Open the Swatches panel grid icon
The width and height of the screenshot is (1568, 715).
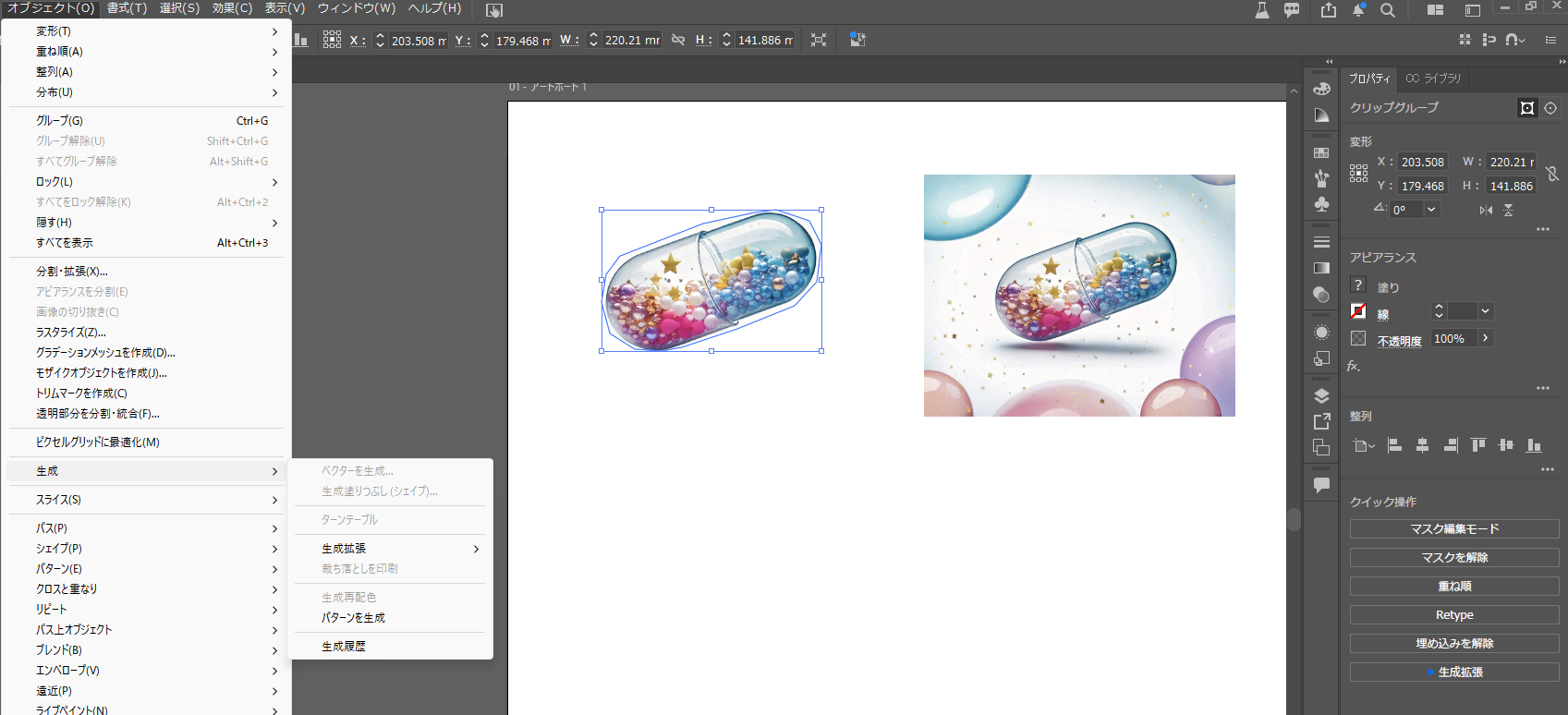coord(1321,152)
